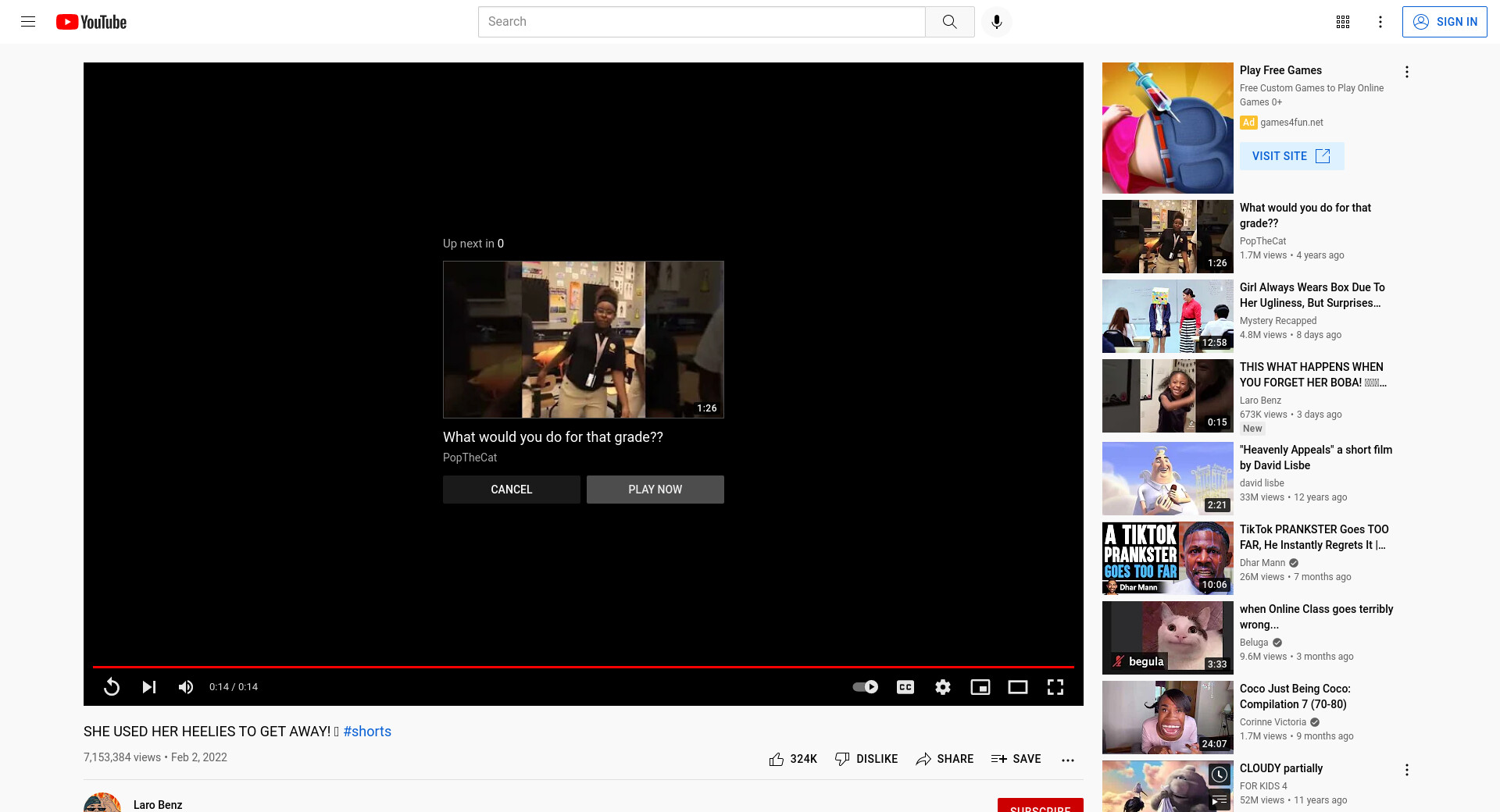Screen dimensions: 1500x812
Task: Mute the video volume
Action: coord(186,687)
